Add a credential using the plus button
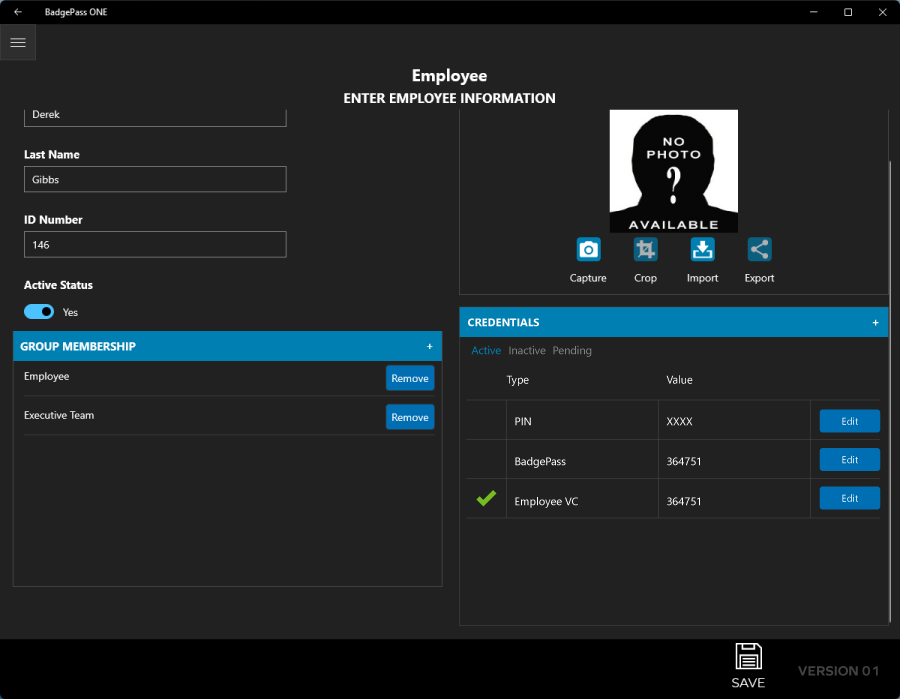Screen dimensions: 900x699 coord(875,323)
